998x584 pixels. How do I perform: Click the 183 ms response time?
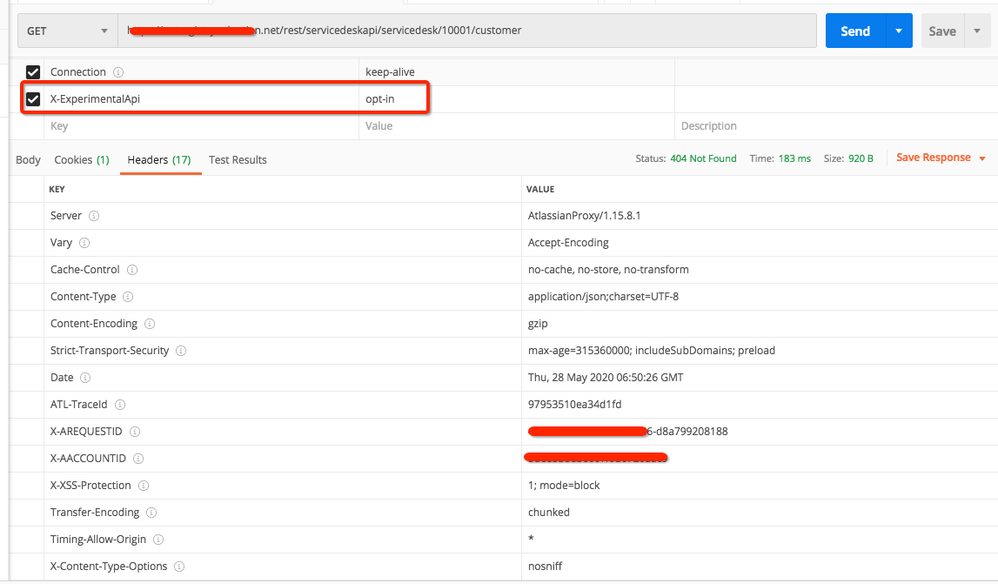(794, 158)
